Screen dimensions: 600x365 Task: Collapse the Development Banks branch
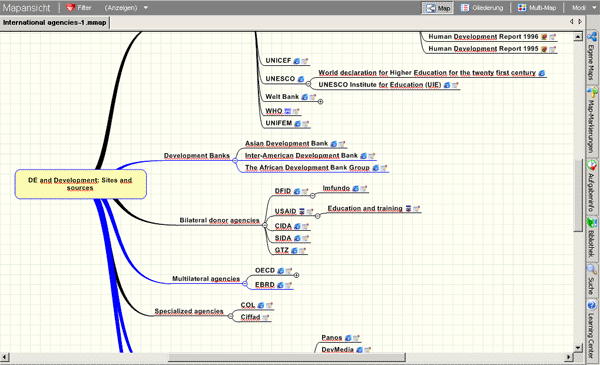coord(235,161)
